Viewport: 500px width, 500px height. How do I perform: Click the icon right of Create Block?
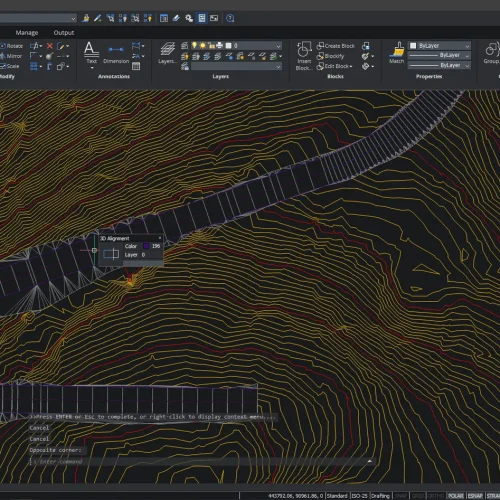(366, 46)
